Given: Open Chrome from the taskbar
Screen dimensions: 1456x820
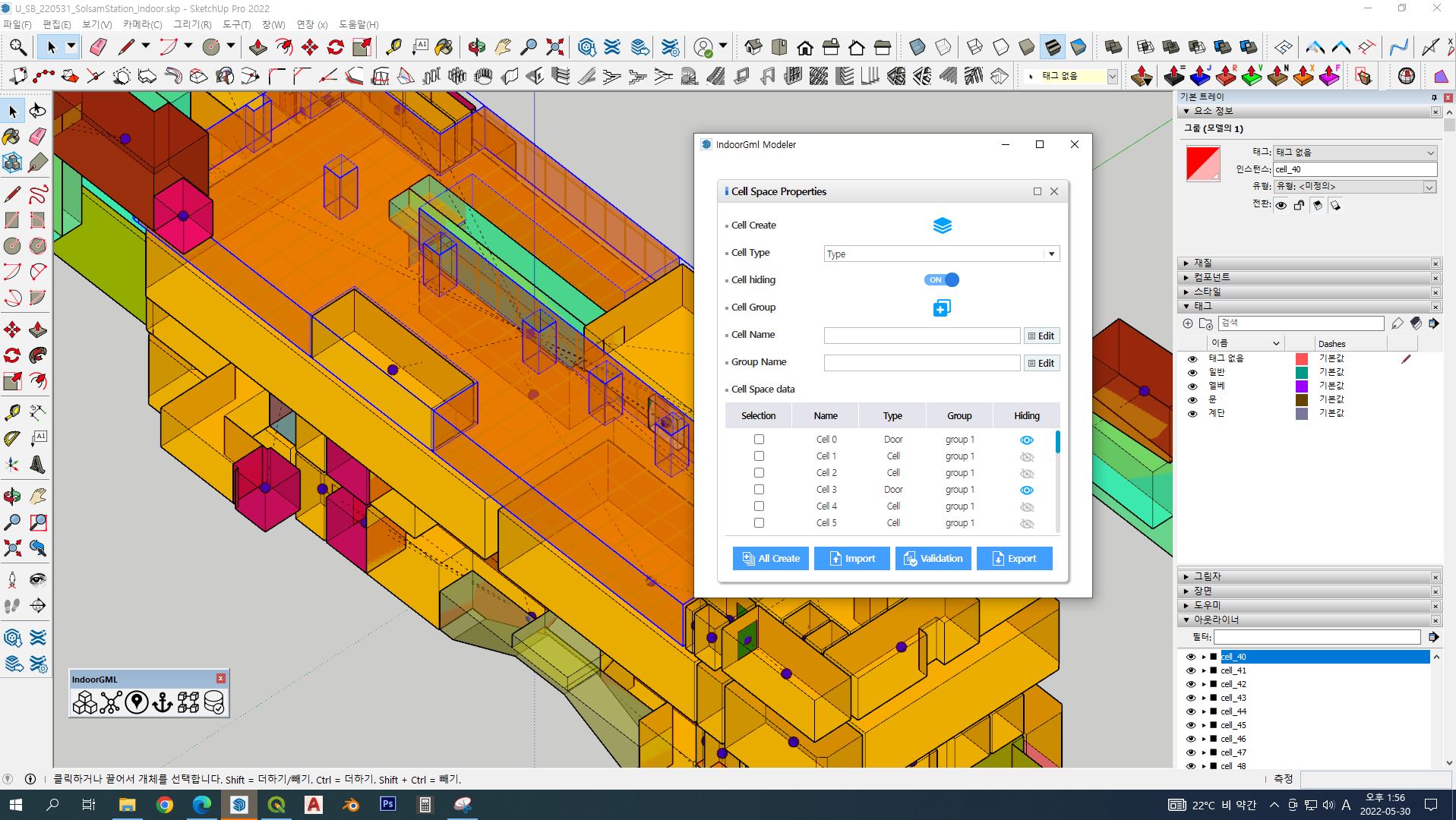Looking at the screenshot, I should (164, 804).
